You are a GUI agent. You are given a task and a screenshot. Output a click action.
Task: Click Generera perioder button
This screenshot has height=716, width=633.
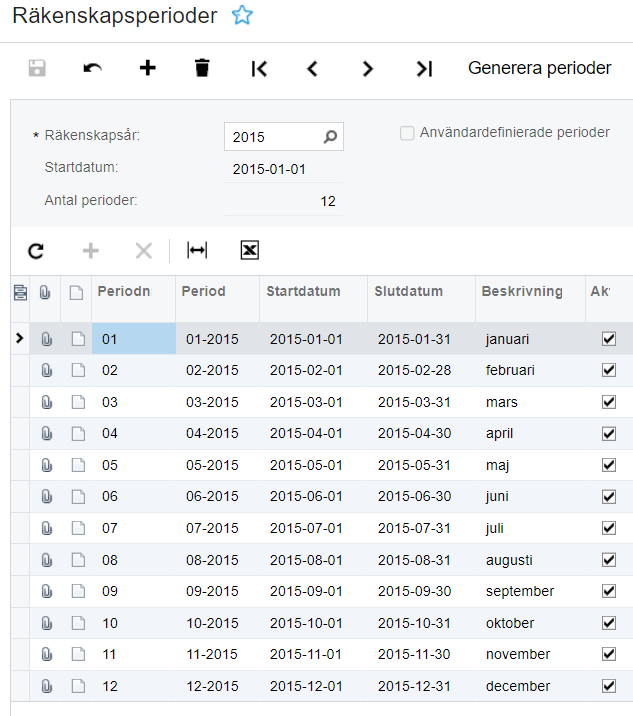point(539,68)
